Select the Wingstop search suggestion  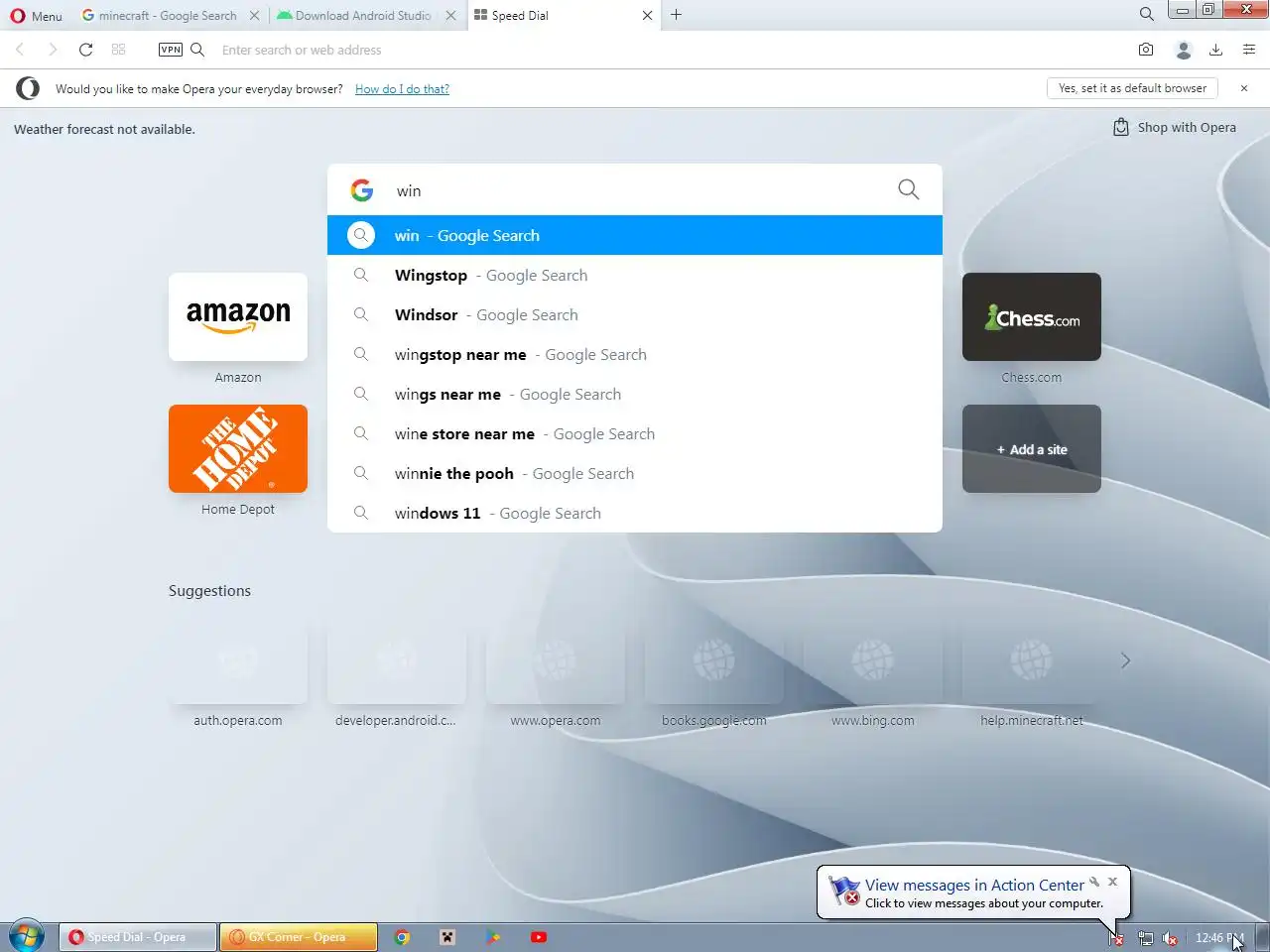[x=635, y=275]
